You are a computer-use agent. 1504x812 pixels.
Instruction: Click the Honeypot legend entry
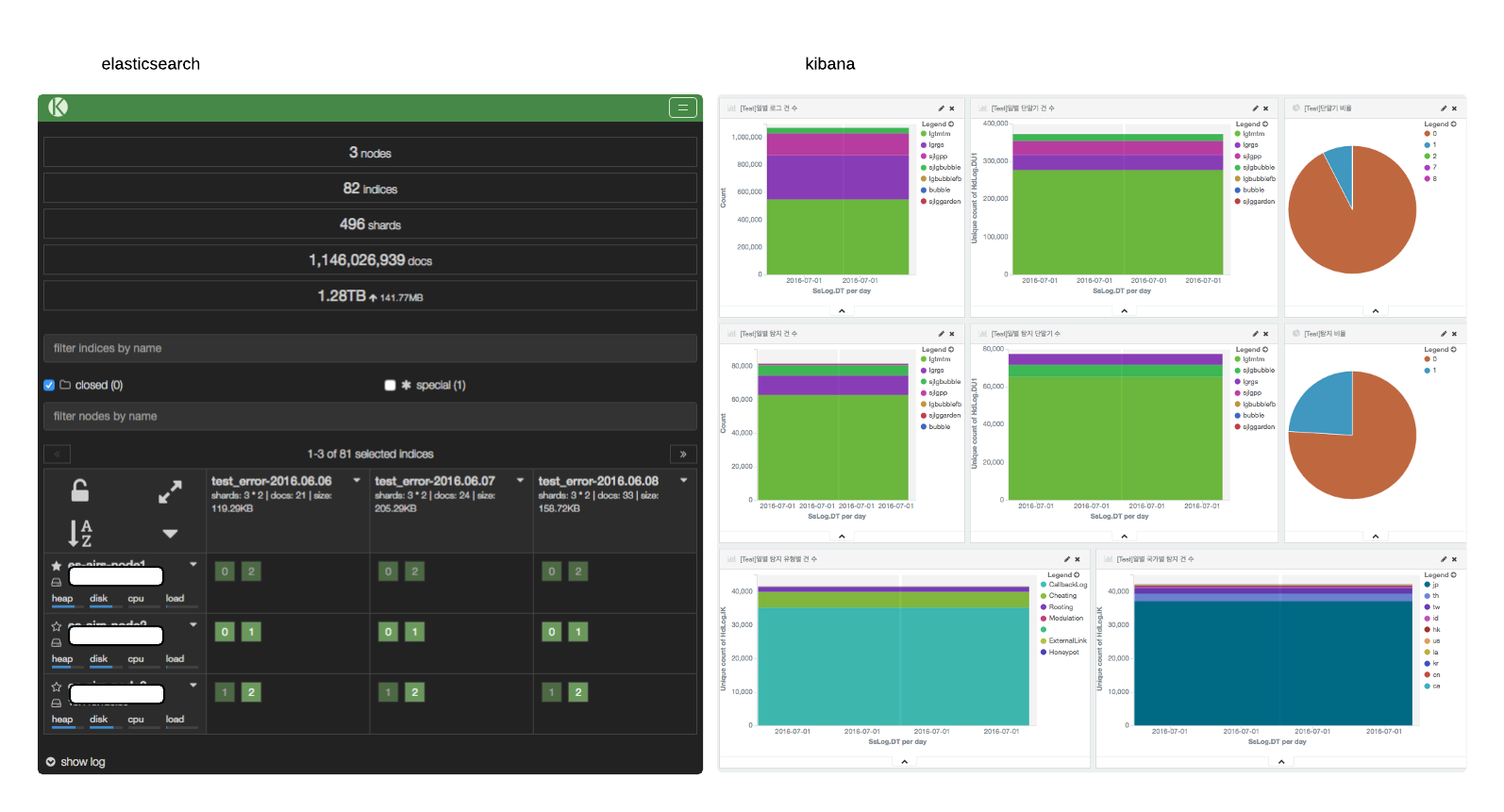[x=1060, y=653]
